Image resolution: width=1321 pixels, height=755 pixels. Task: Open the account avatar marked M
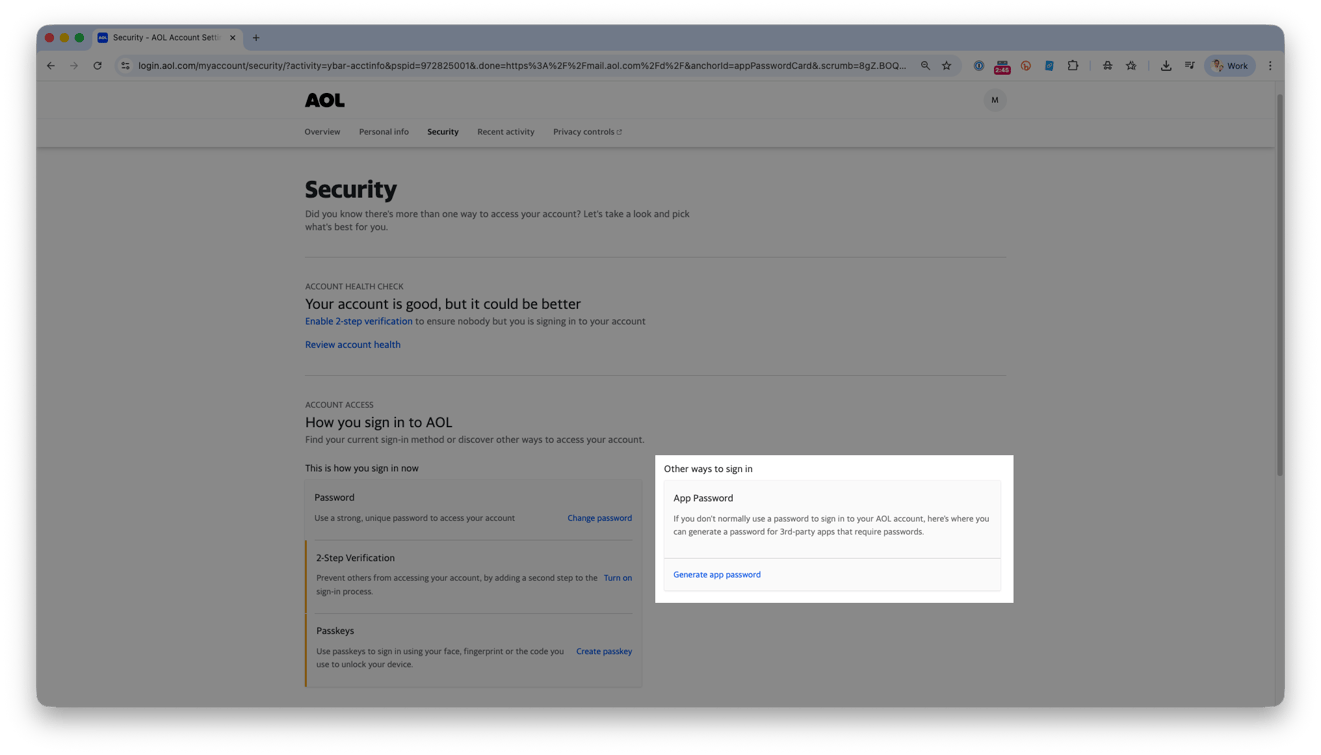pos(995,100)
